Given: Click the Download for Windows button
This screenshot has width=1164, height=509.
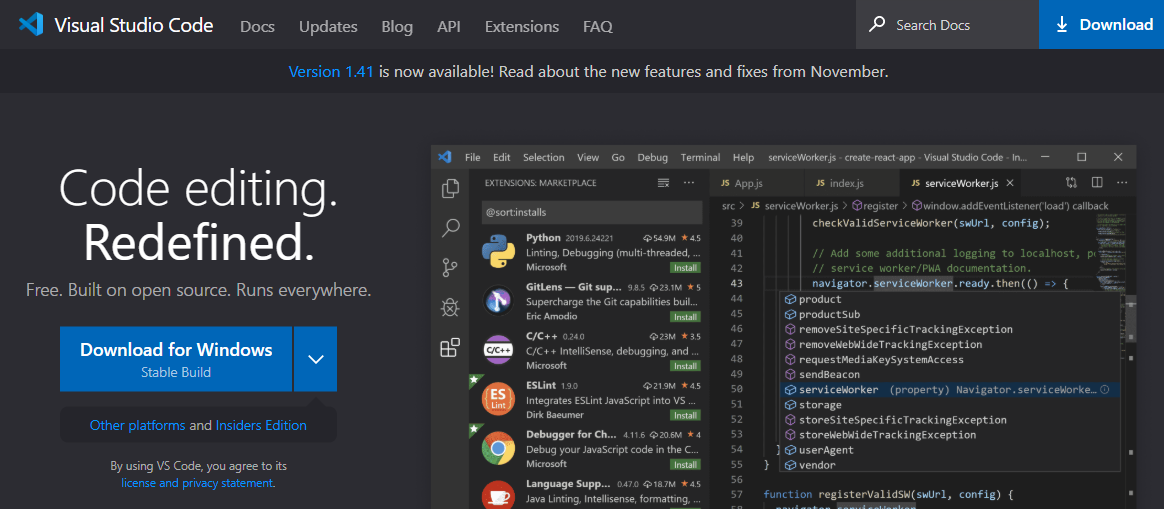Looking at the screenshot, I should (176, 359).
